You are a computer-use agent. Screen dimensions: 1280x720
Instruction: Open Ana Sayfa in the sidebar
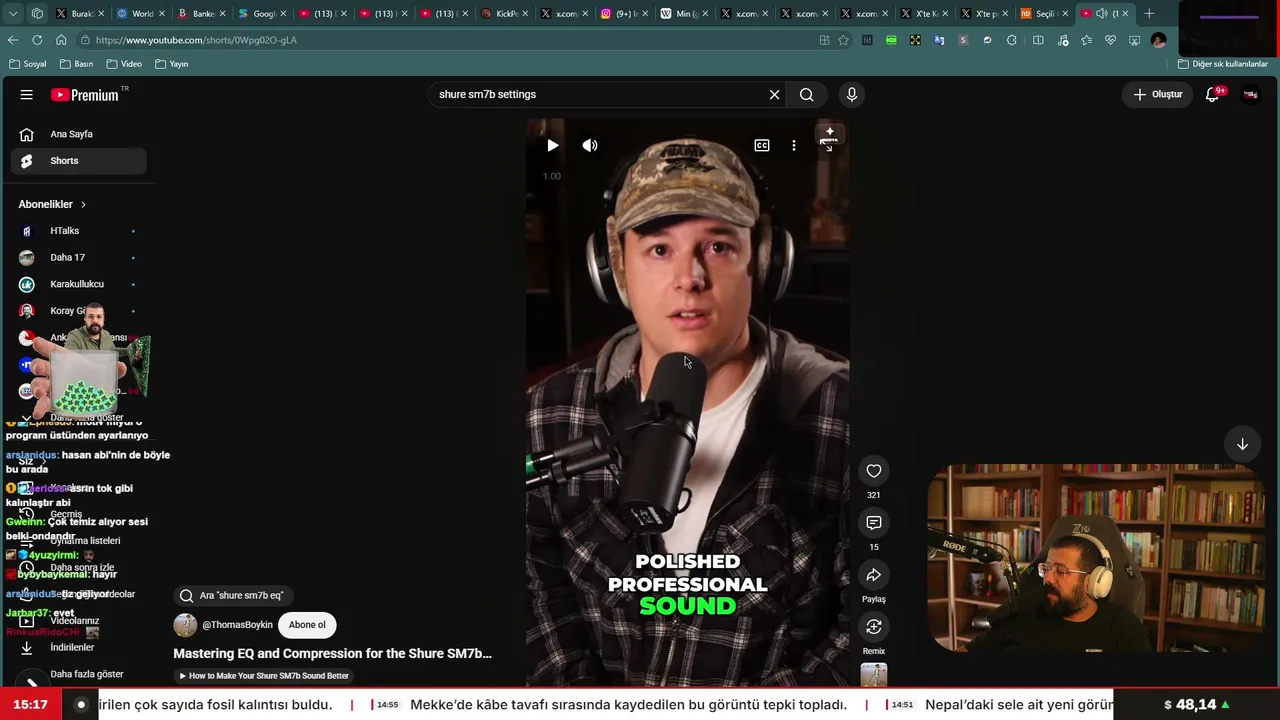pyautogui.click(x=79, y=134)
